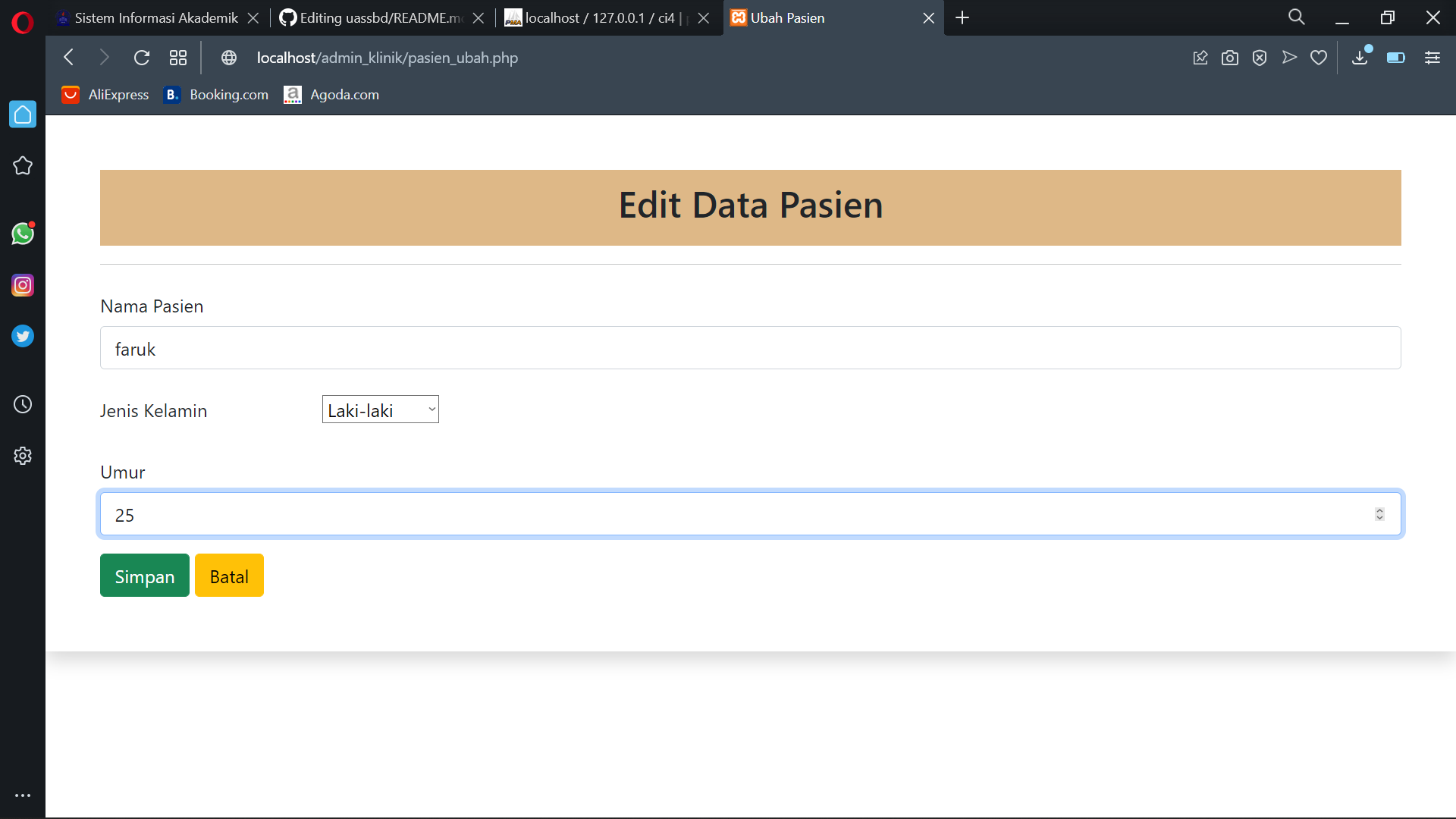Open the ad blocker shield icon
This screenshot has width=1456, height=819.
coord(1260,57)
